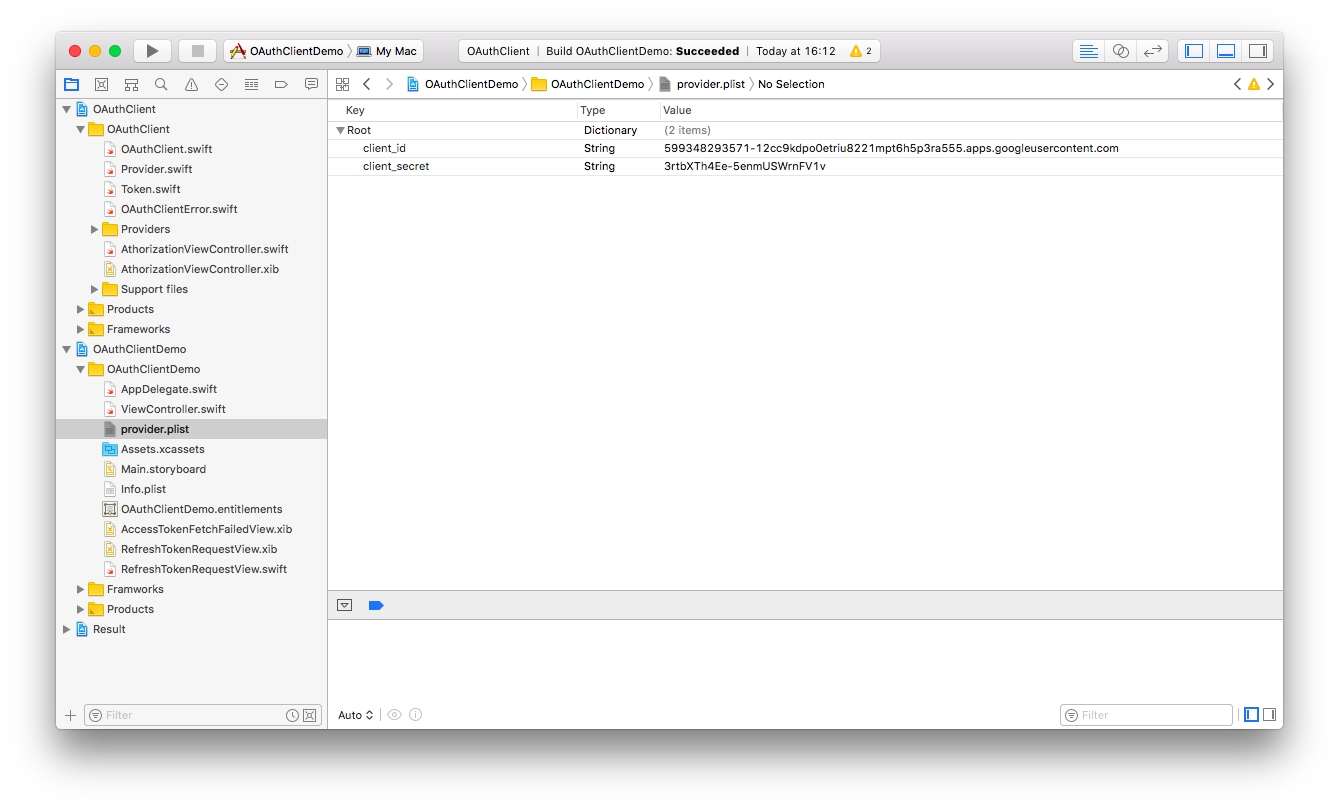Run the project with the Play button

pos(152,51)
